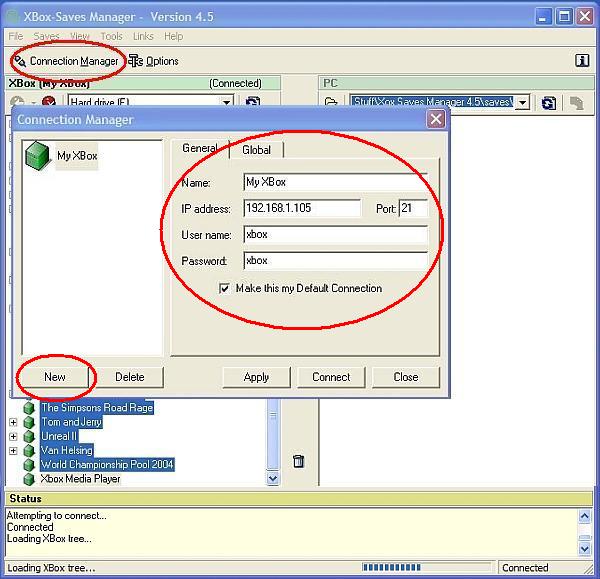Image resolution: width=600 pixels, height=579 pixels.
Task: Open the Options toolbar button
Action: pos(153,61)
